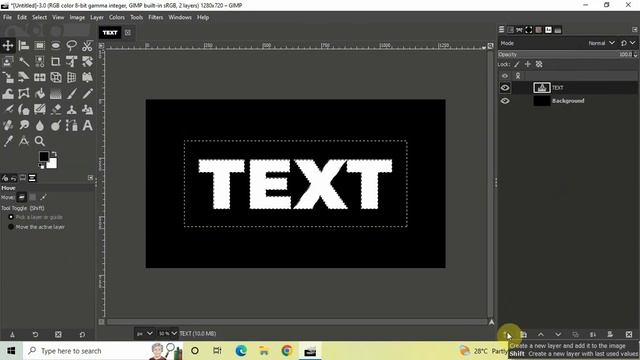The image size is (640, 360).
Task: Select the Alignment tool
Action: [24, 45]
